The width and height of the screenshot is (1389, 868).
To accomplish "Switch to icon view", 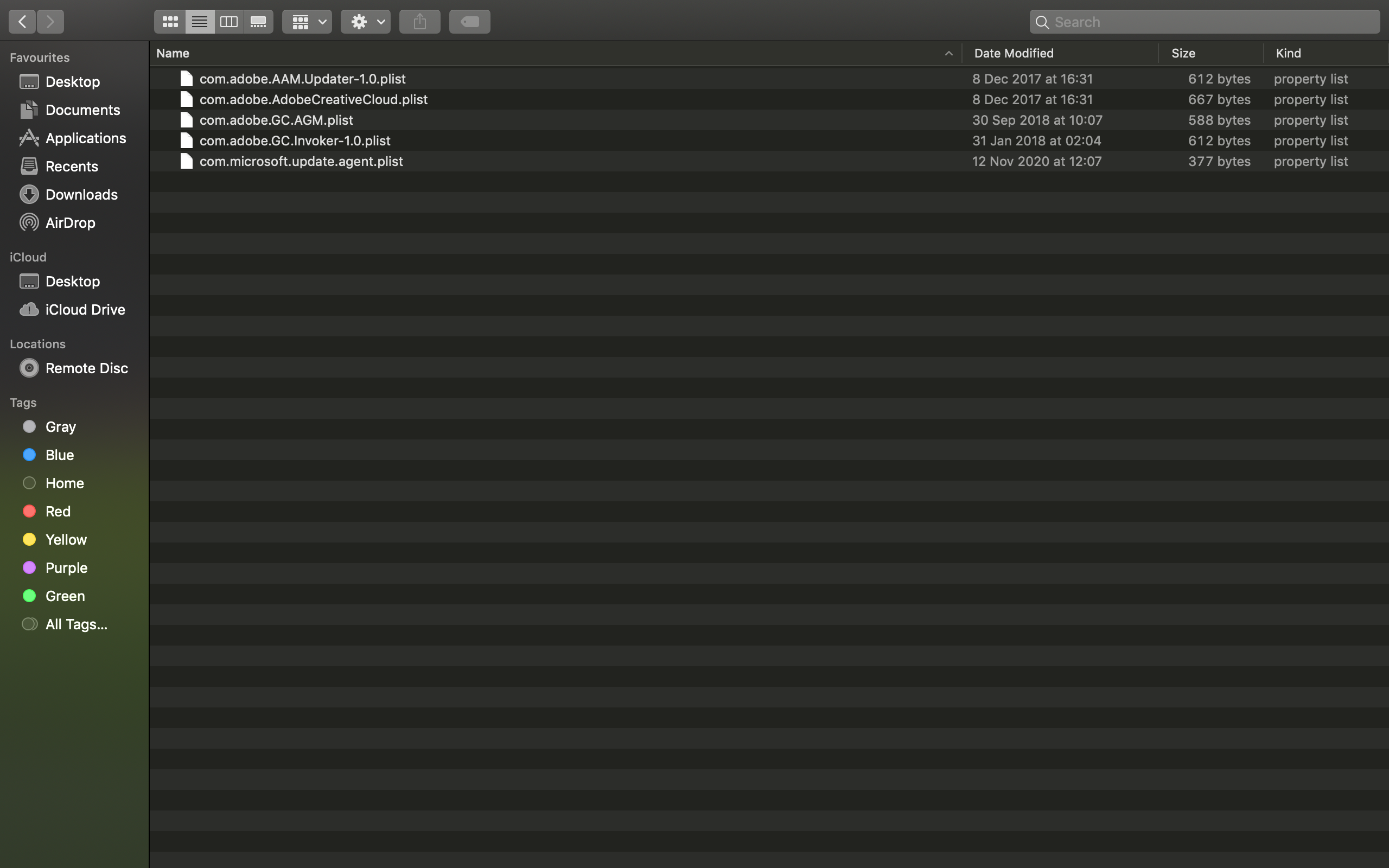I will [x=170, y=22].
